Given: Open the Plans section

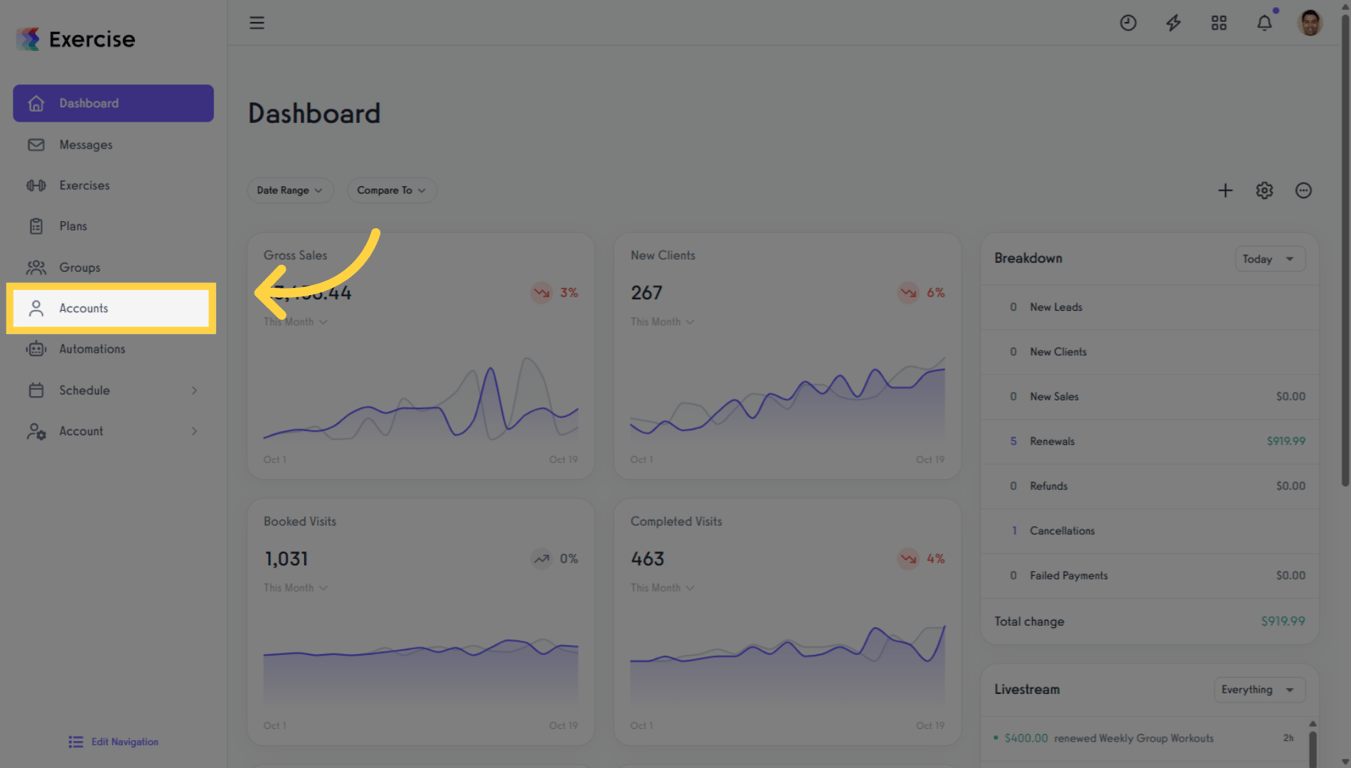Looking at the screenshot, I should pyautogui.click(x=74, y=226).
